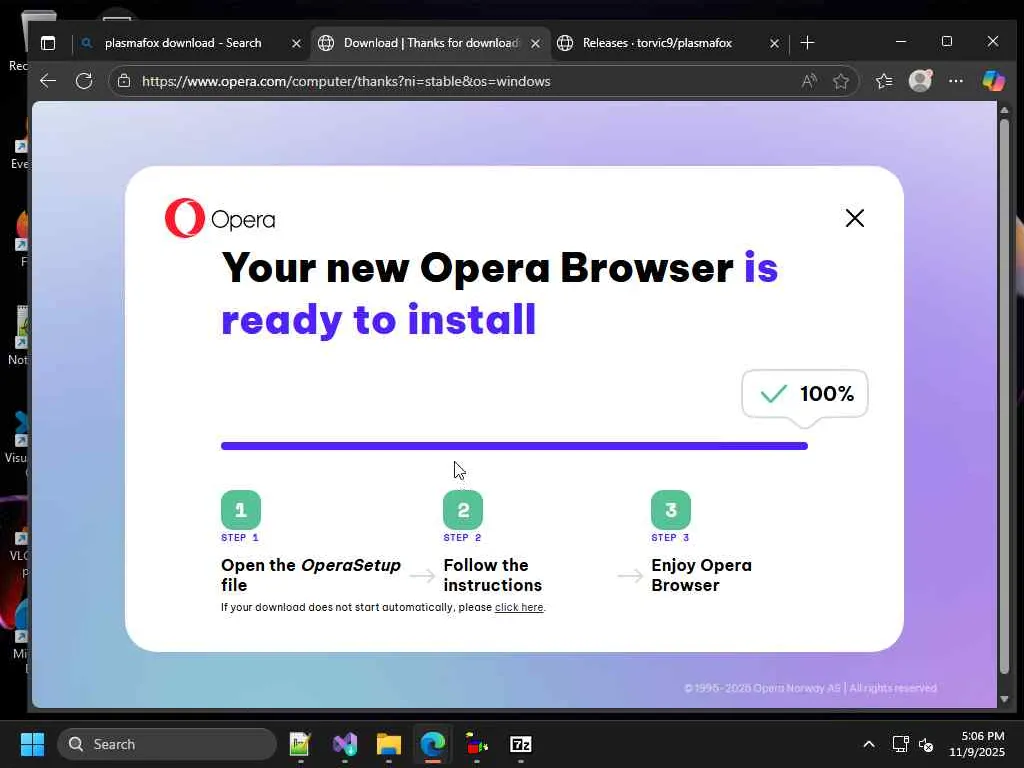Show hidden system tray icons

pyautogui.click(x=869, y=744)
